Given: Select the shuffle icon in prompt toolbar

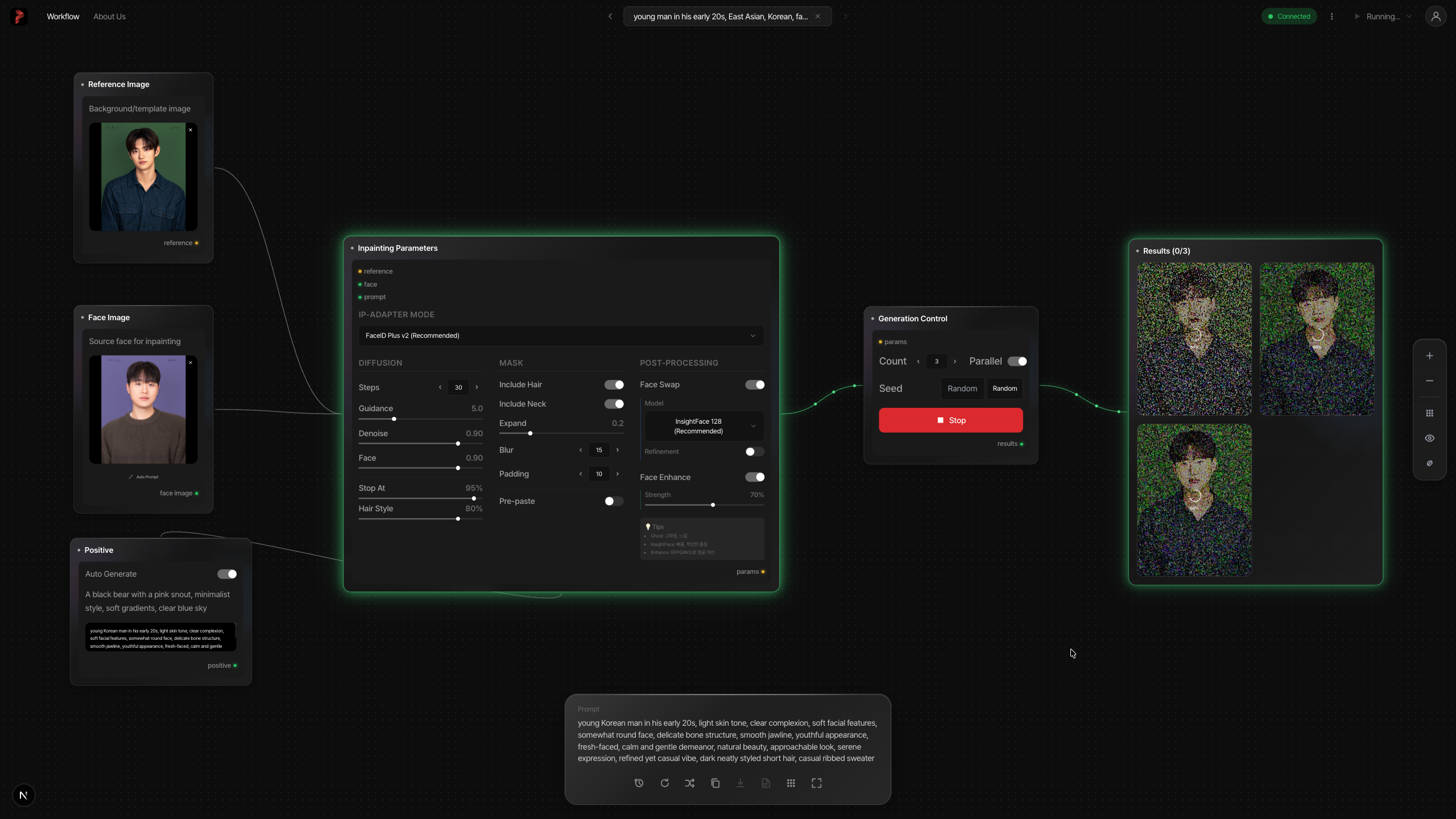Looking at the screenshot, I should [x=689, y=783].
